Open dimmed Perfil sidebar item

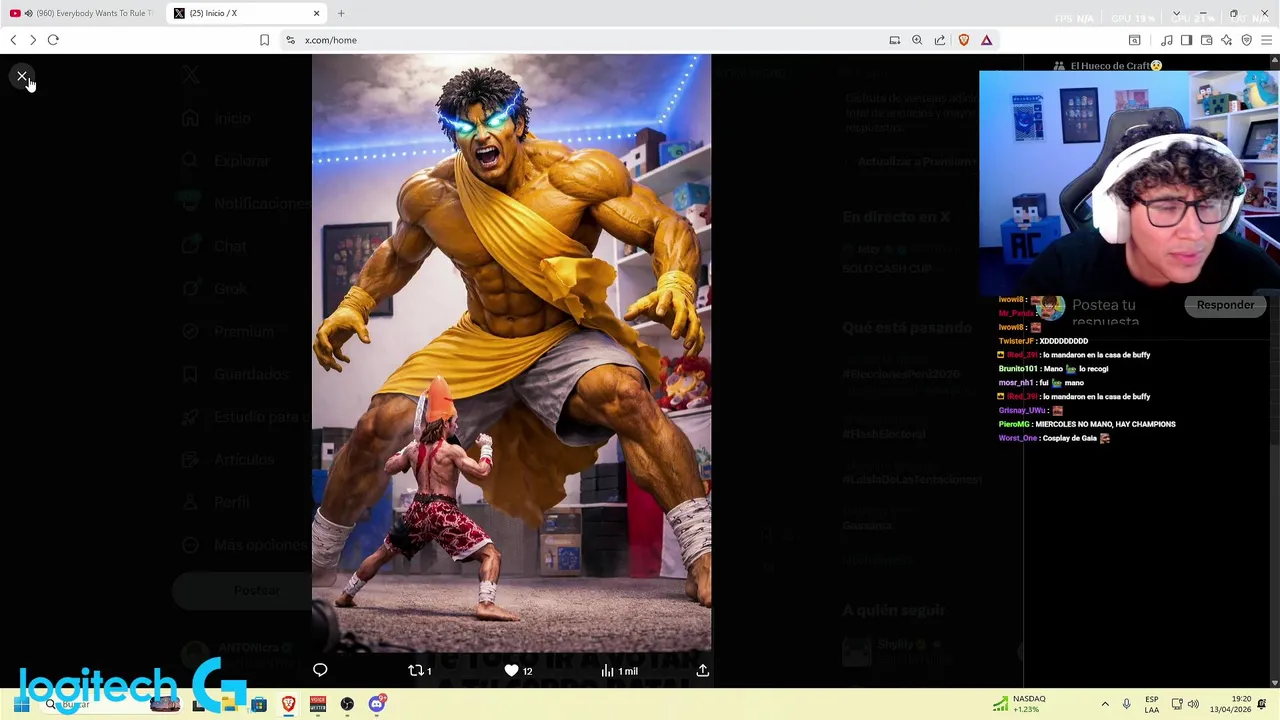click(215, 502)
